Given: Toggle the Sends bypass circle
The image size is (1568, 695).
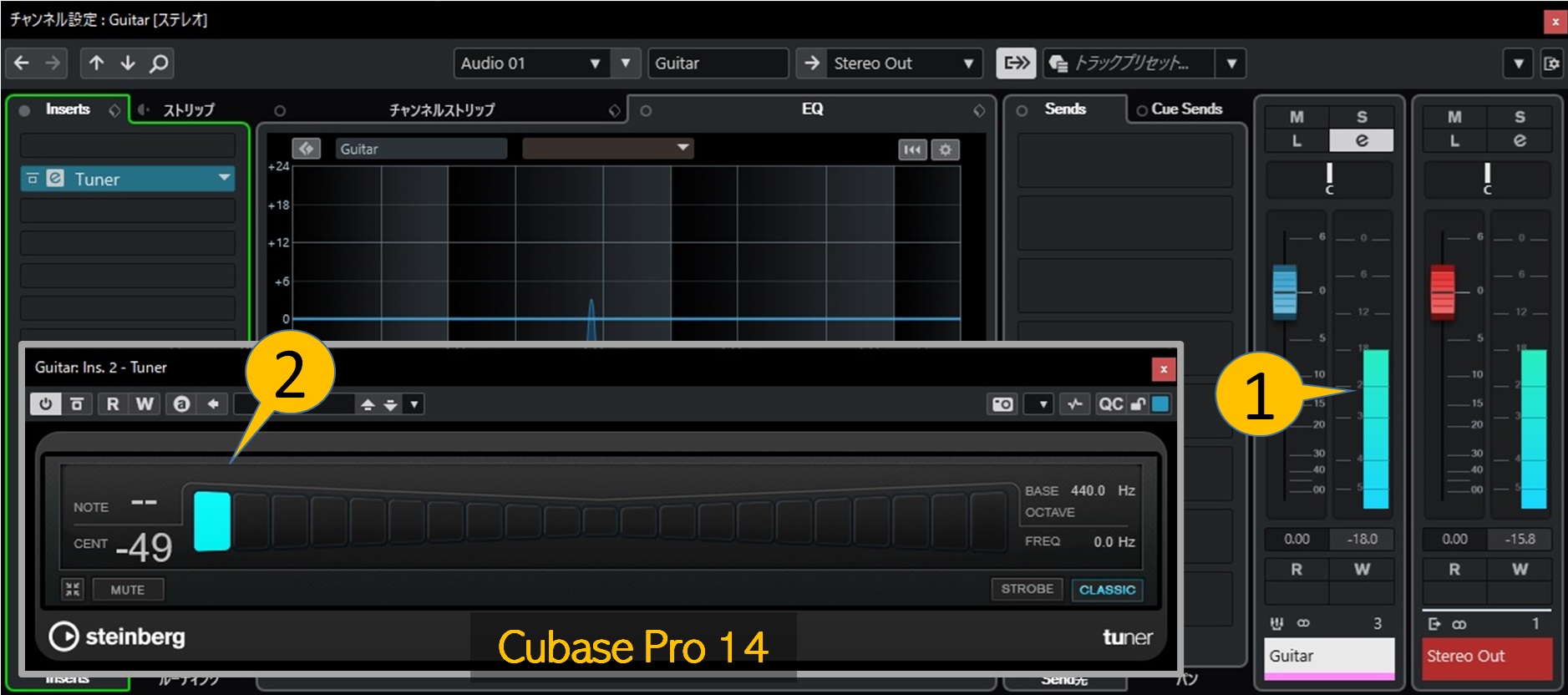Looking at the screenshot, I should (x=1022, y=111).
